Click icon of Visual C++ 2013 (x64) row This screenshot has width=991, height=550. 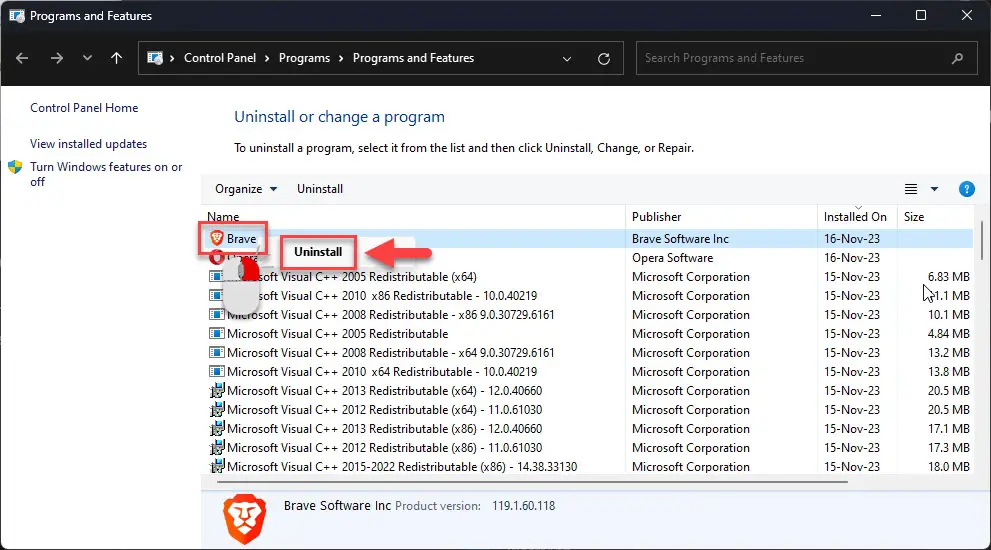click(217, 391)
